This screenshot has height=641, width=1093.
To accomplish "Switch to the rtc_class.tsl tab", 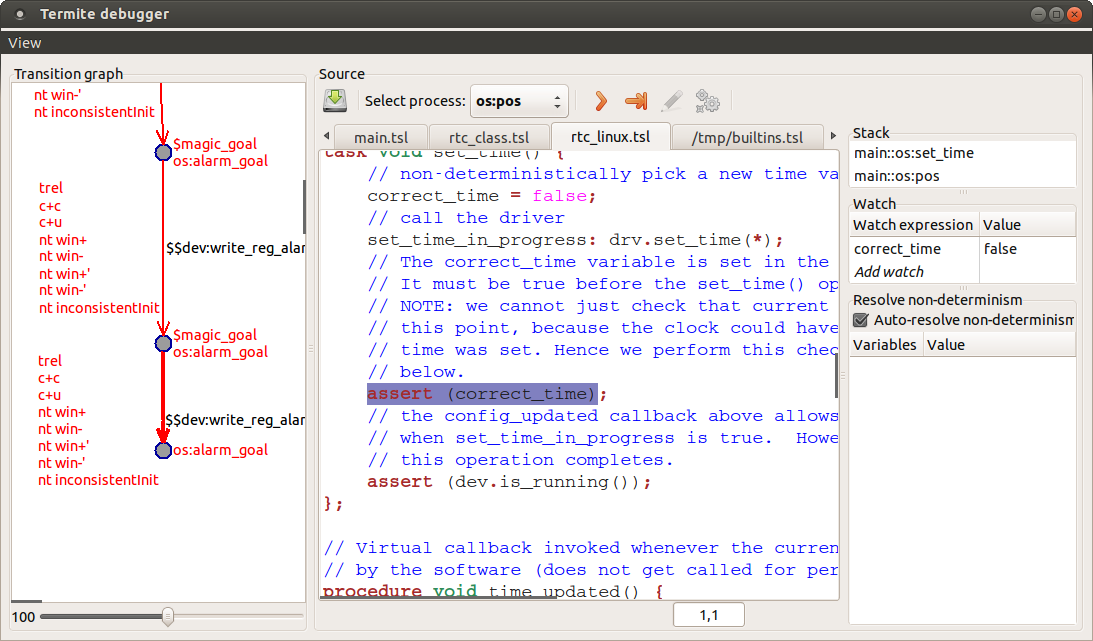I will pos(489,137).
